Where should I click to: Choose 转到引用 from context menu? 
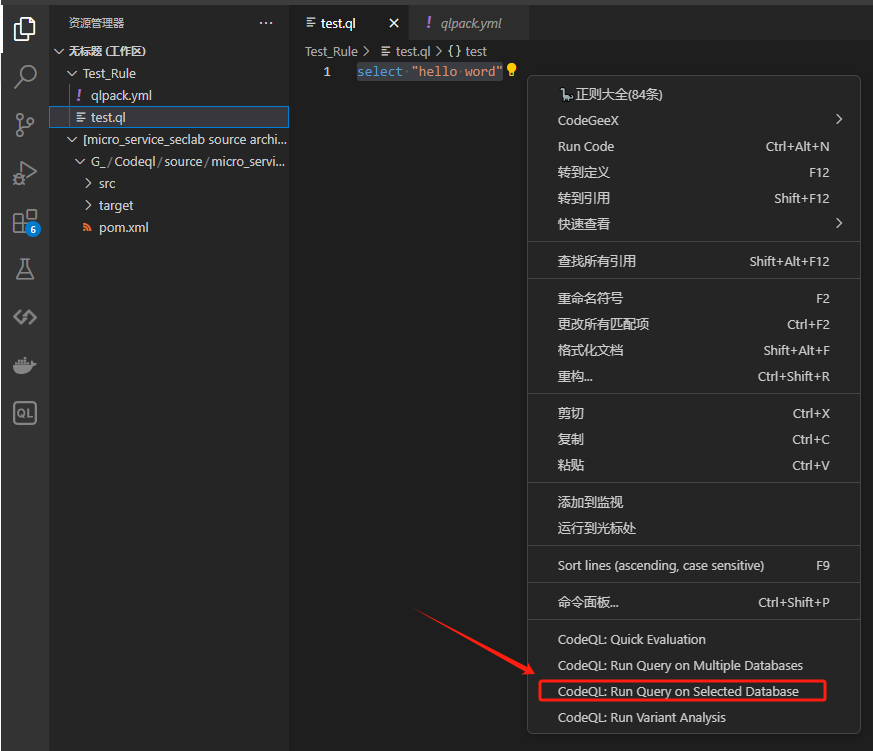[694, 198]
